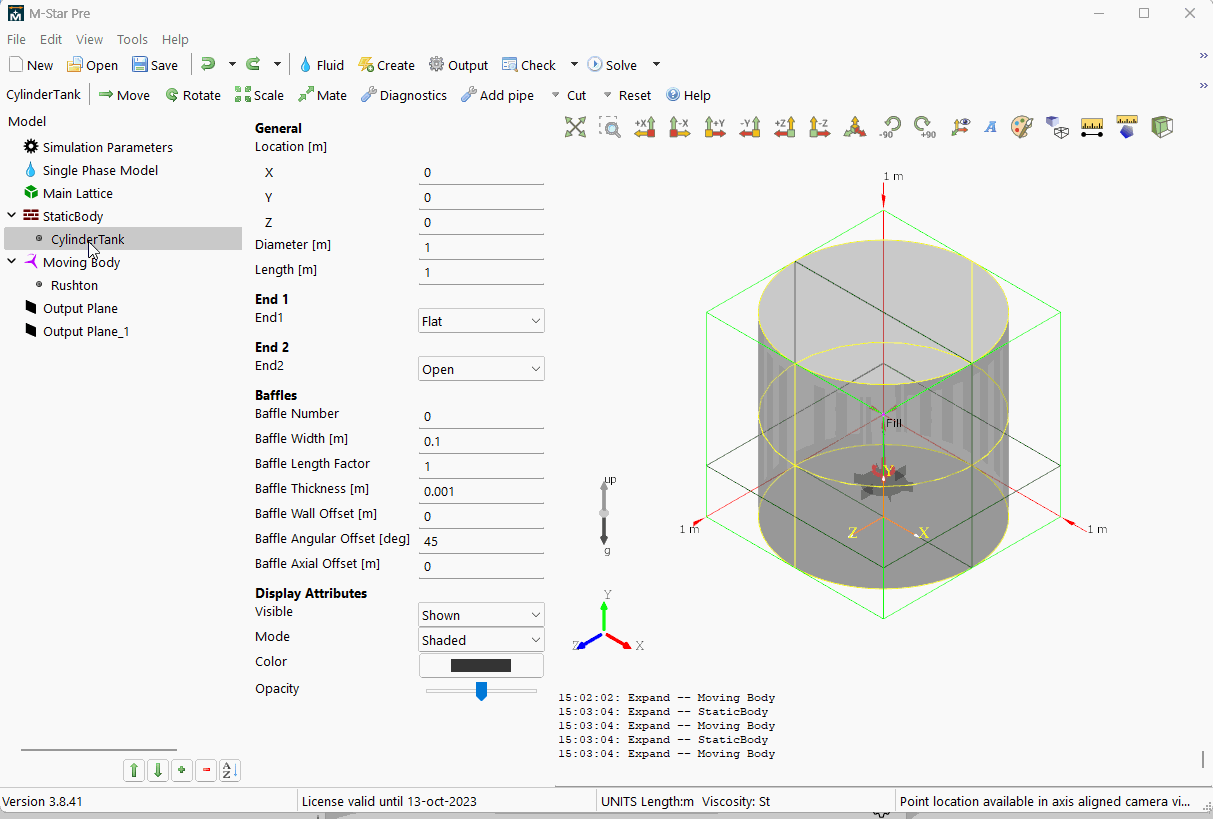Switch to the isometric view icon
Screen dimensions: 1213x819
click(x=855, y=127)
